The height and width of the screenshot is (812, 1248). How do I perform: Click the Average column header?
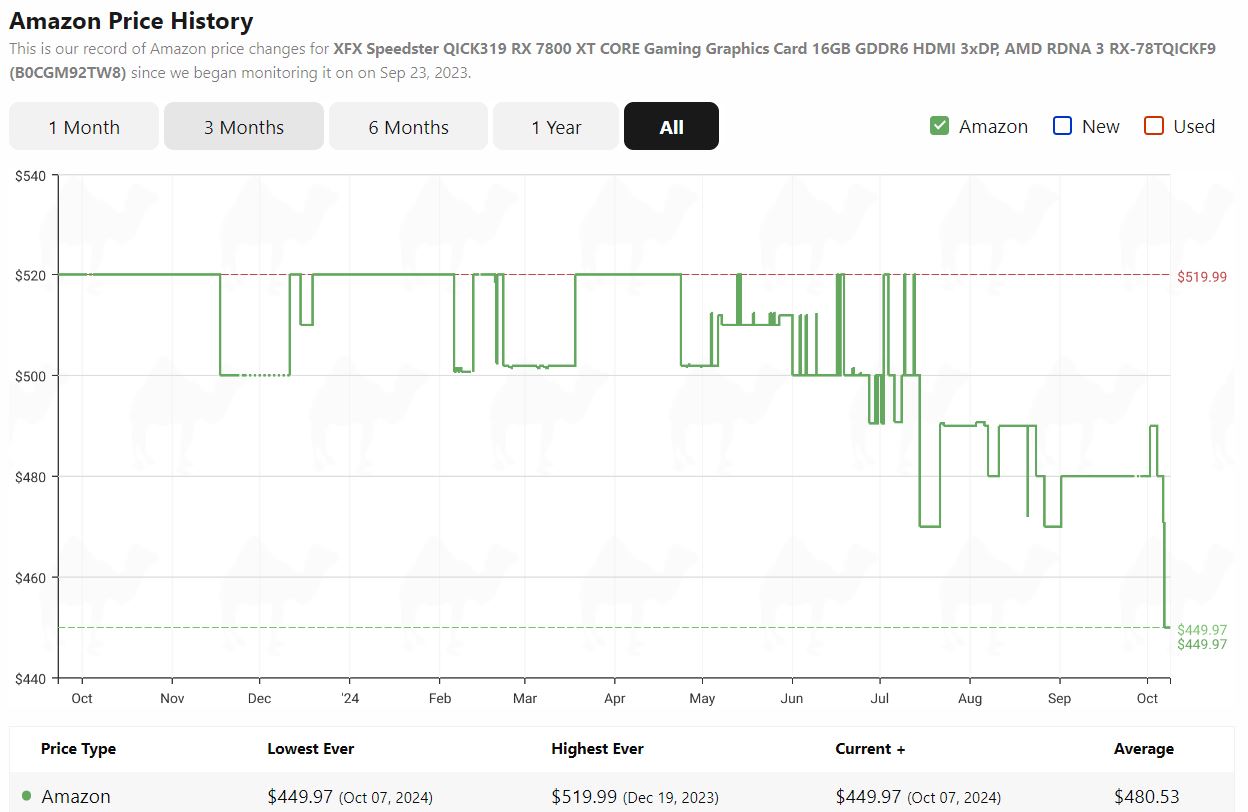1144,748
